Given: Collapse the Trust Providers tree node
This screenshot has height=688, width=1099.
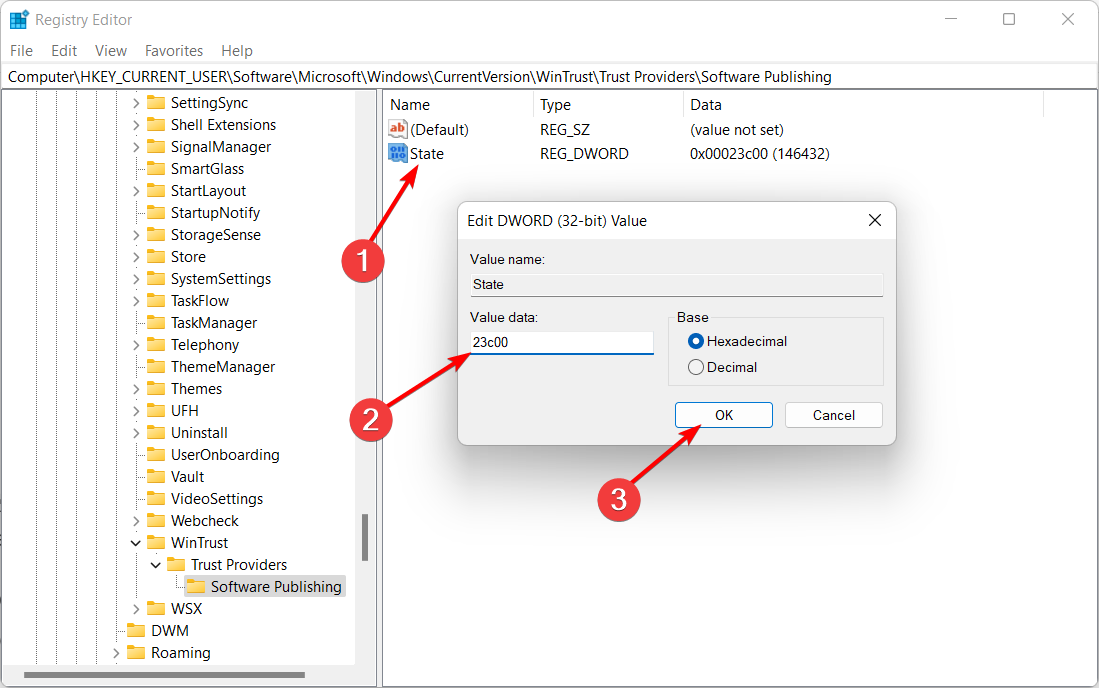Looking at the screenshot, I should tap(156, 565).
